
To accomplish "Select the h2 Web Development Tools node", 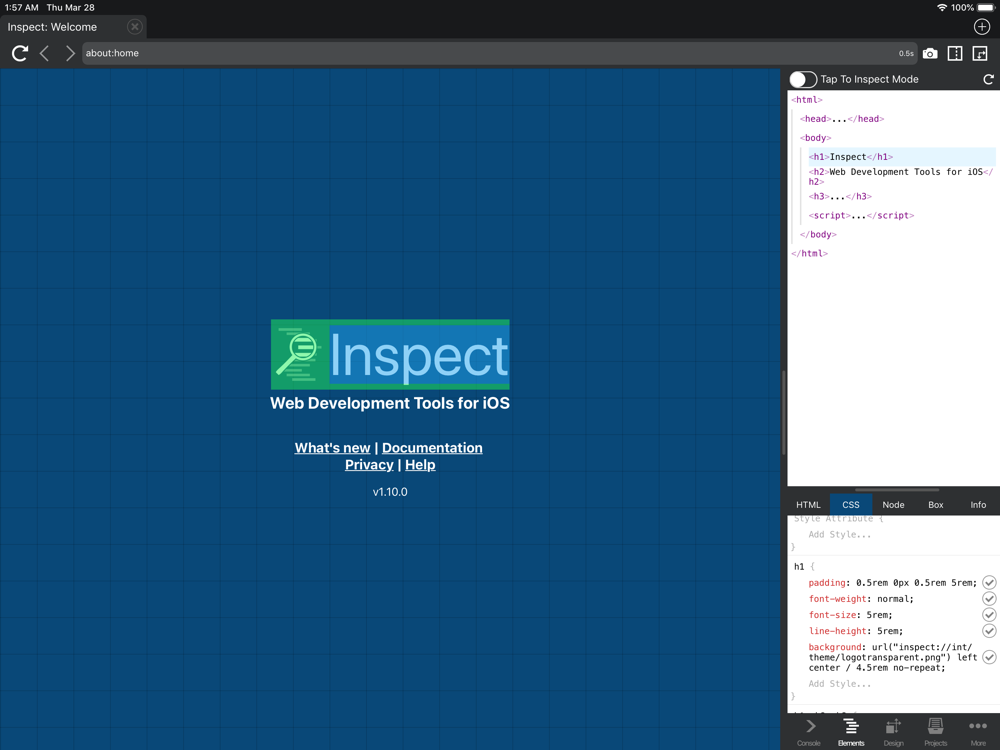I will pyautogui.click(x=901, y=177).
